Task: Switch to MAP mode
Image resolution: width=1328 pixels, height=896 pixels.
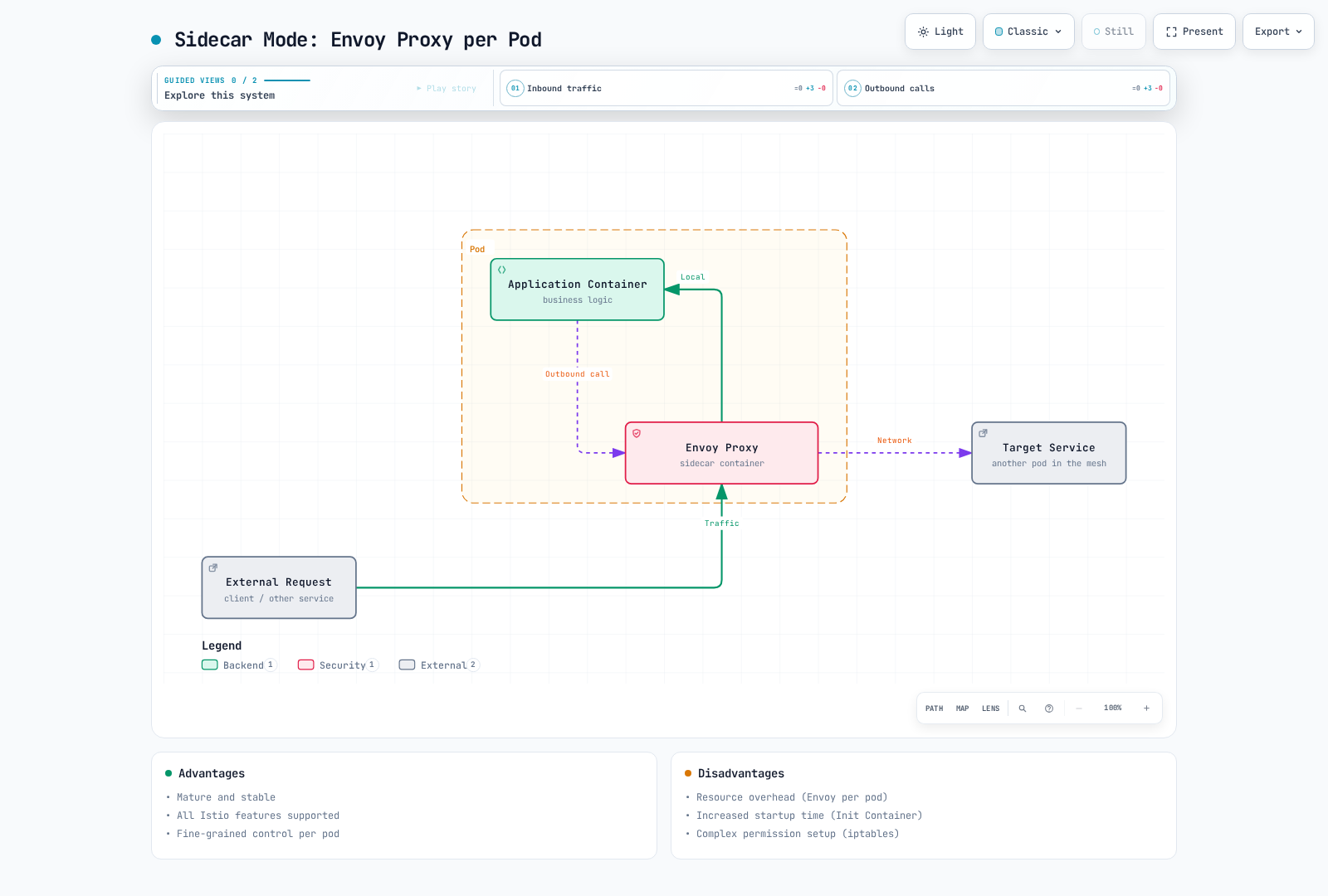Action: (963, 709)
